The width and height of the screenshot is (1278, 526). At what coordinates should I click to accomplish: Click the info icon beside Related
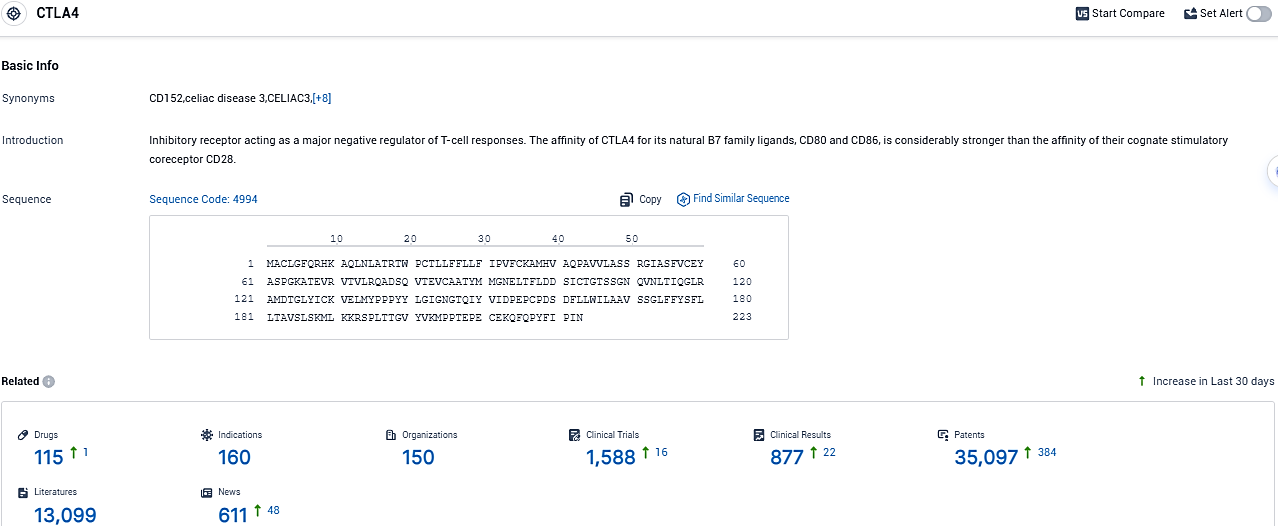[49, 382]
